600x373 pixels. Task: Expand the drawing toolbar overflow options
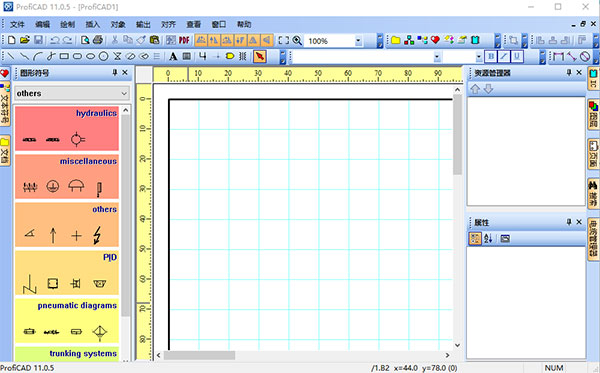[x=282, y=57]
